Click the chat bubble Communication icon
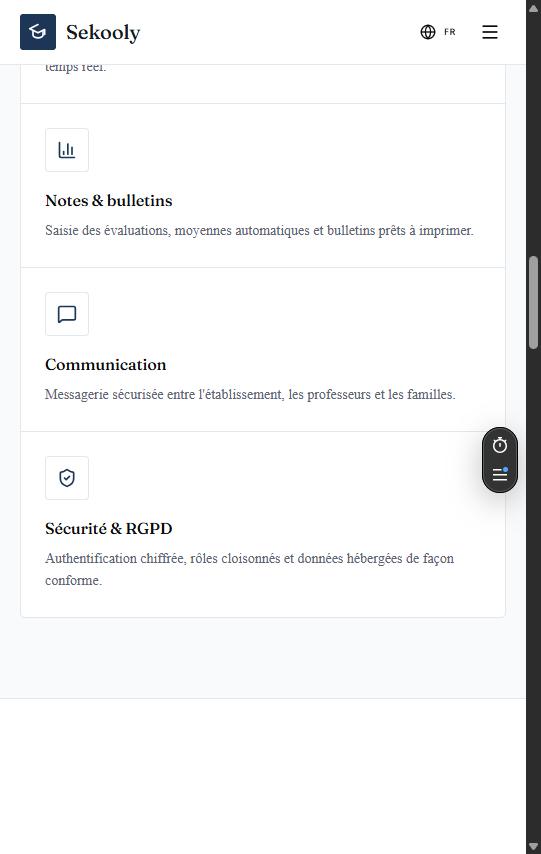The image size is (541, 854). [67, 314]
